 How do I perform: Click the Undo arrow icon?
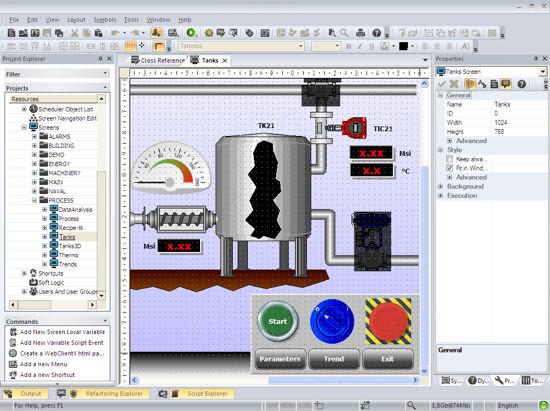pos(115,33)
